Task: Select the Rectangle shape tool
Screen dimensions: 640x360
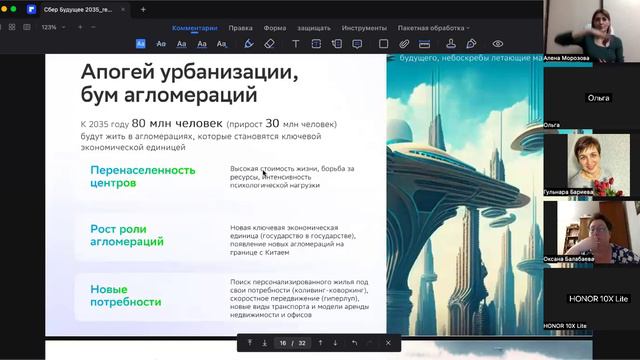Action: click(383, 44)
